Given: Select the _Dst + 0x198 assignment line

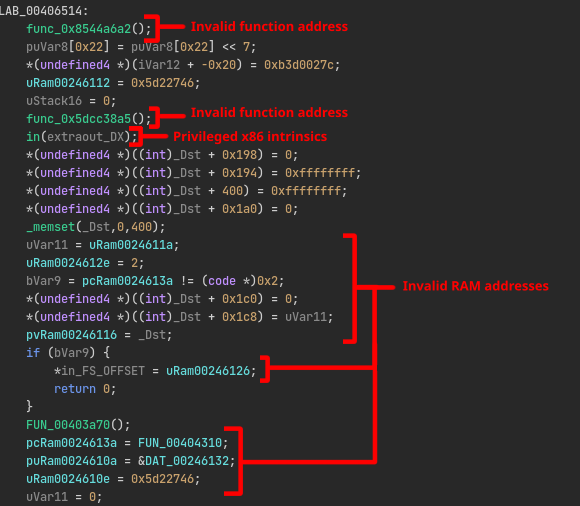Looking at the screenshot, I should click(162, 155).
